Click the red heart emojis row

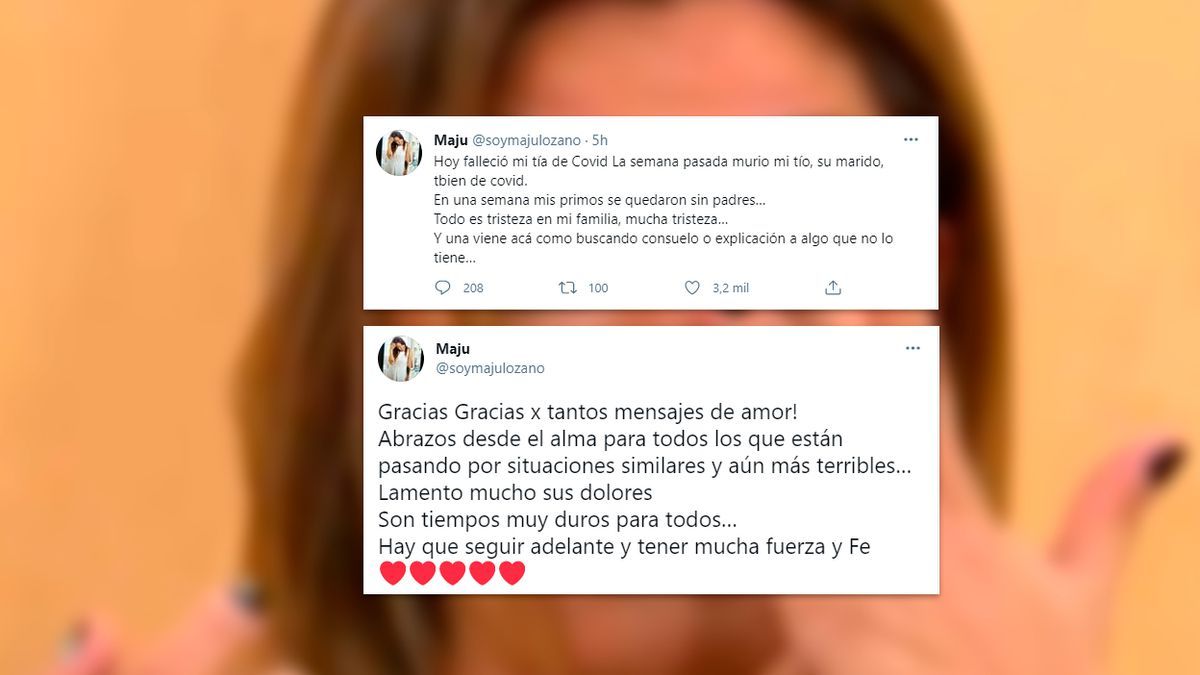pos(452,573)
